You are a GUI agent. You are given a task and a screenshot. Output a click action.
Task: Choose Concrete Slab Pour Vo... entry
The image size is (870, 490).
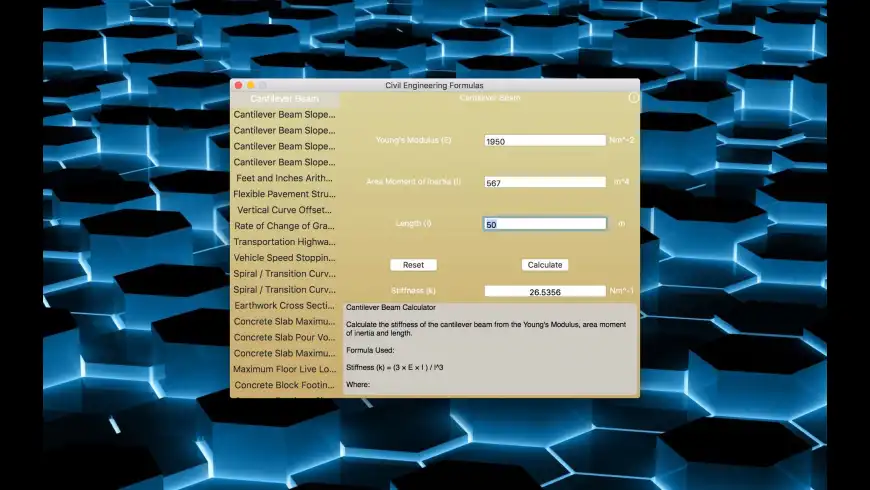tap(285, 337)
